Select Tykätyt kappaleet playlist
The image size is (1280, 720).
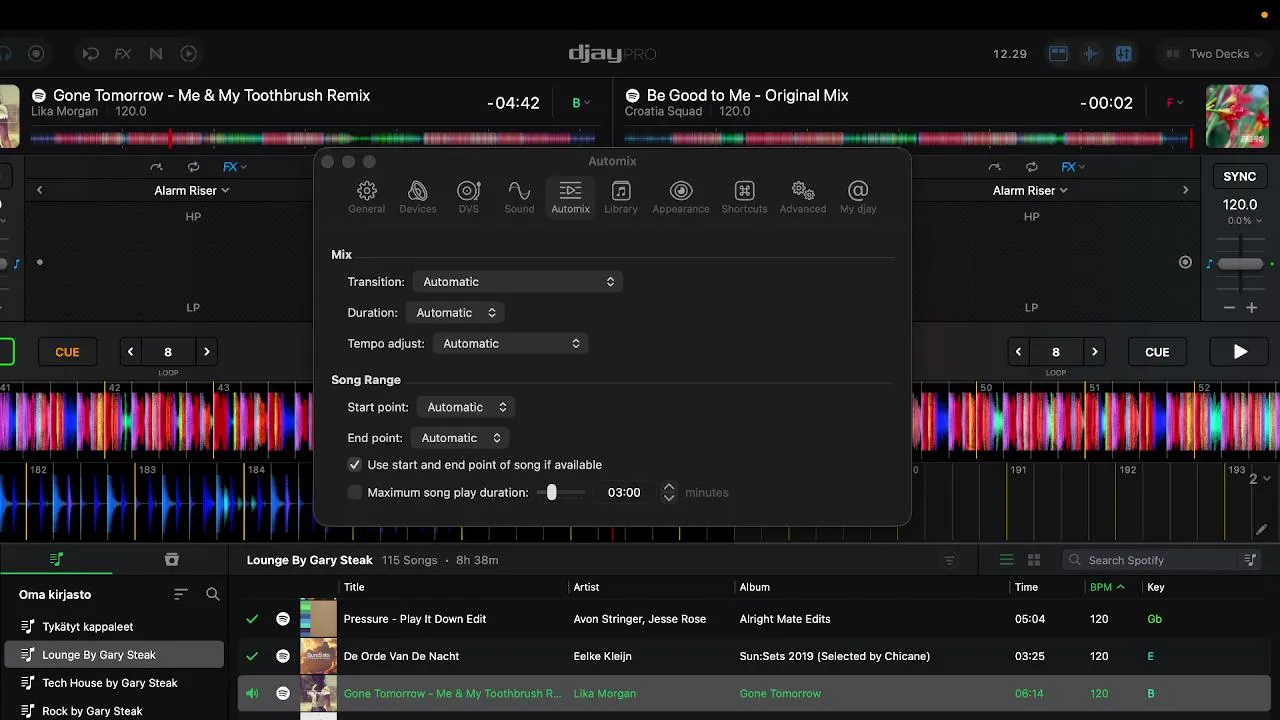113,627
